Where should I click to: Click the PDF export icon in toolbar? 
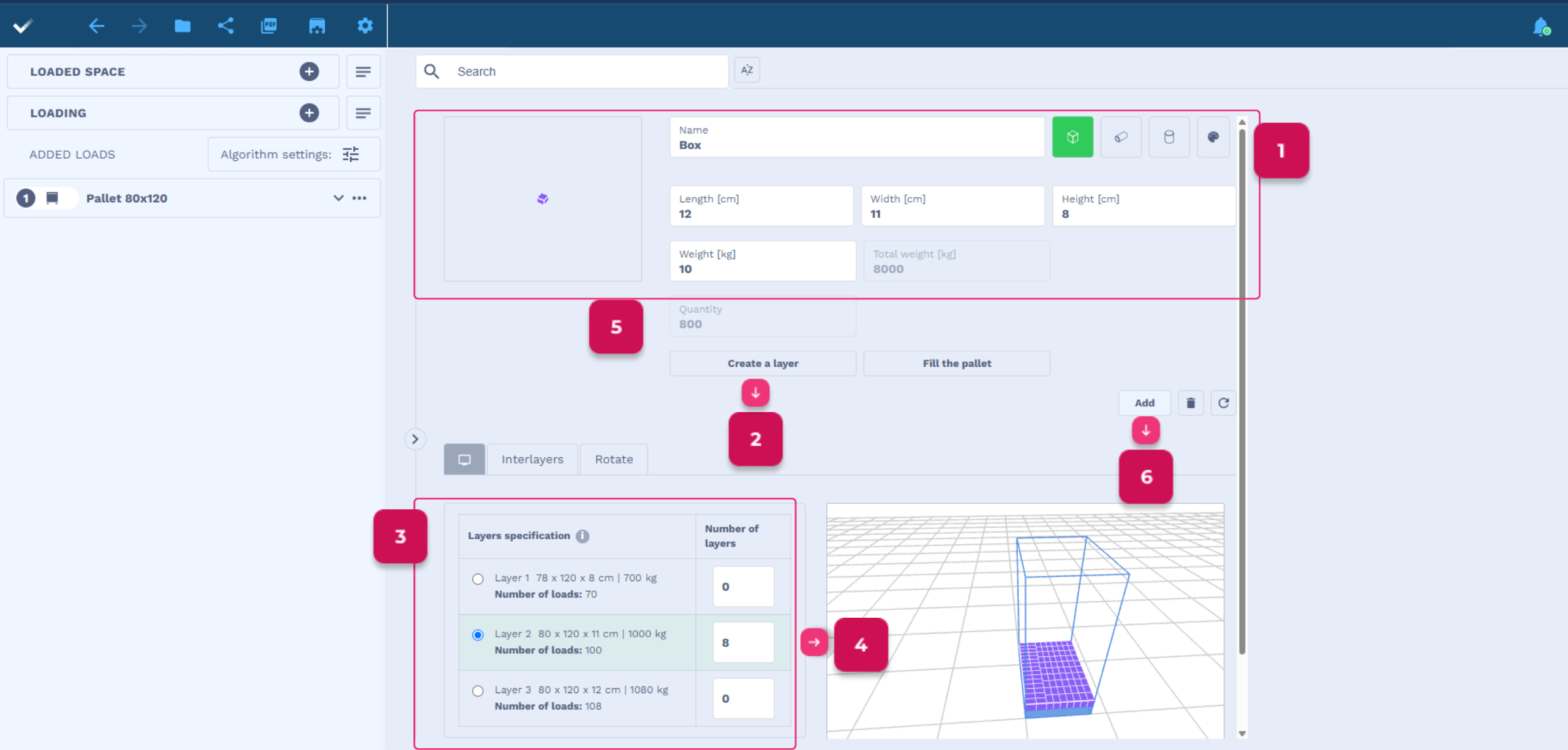pyautogui.click(x=269, y=26)
